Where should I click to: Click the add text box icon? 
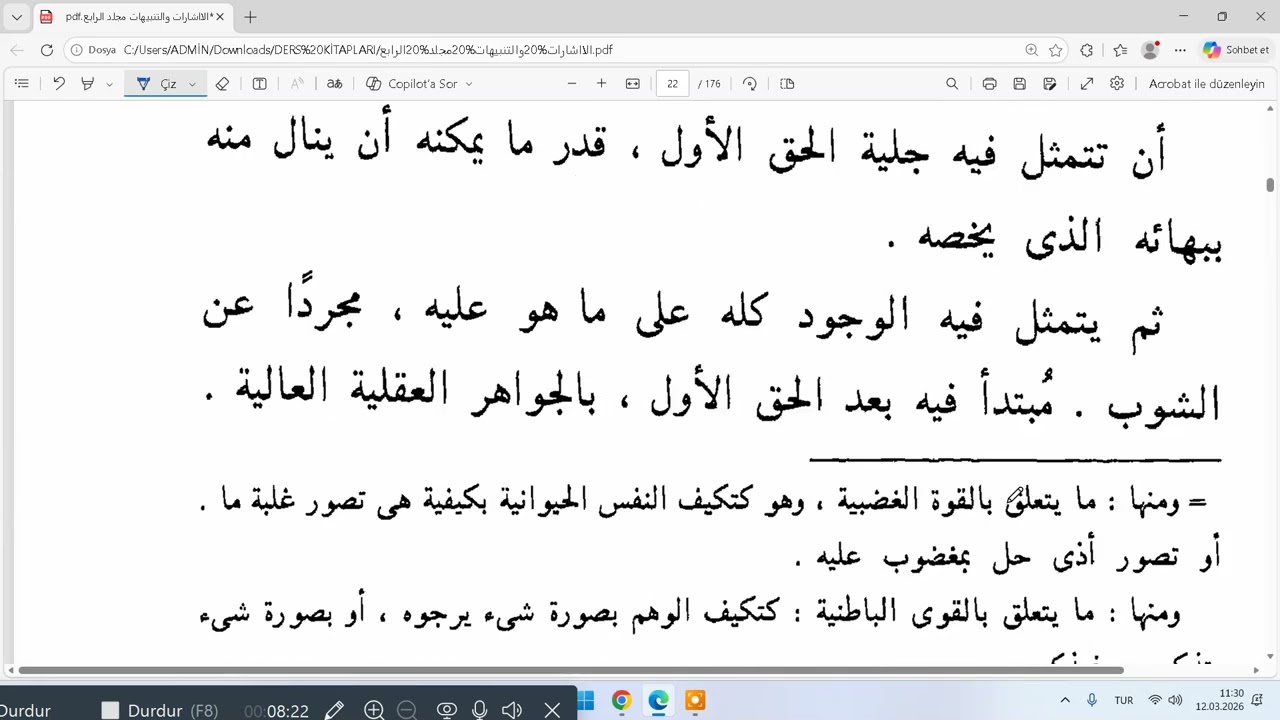coord(260,84)
